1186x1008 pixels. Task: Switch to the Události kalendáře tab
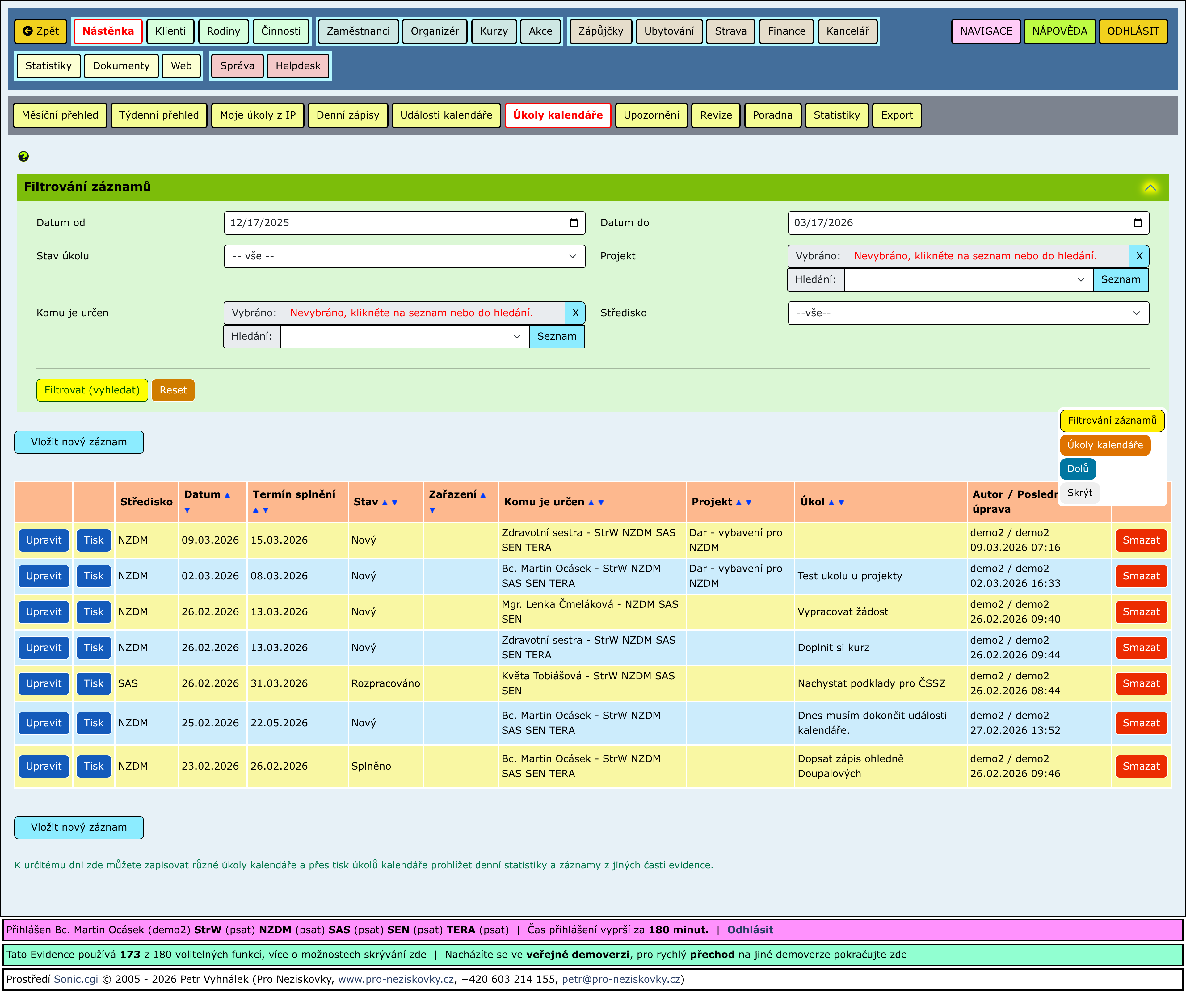(446, 115)
